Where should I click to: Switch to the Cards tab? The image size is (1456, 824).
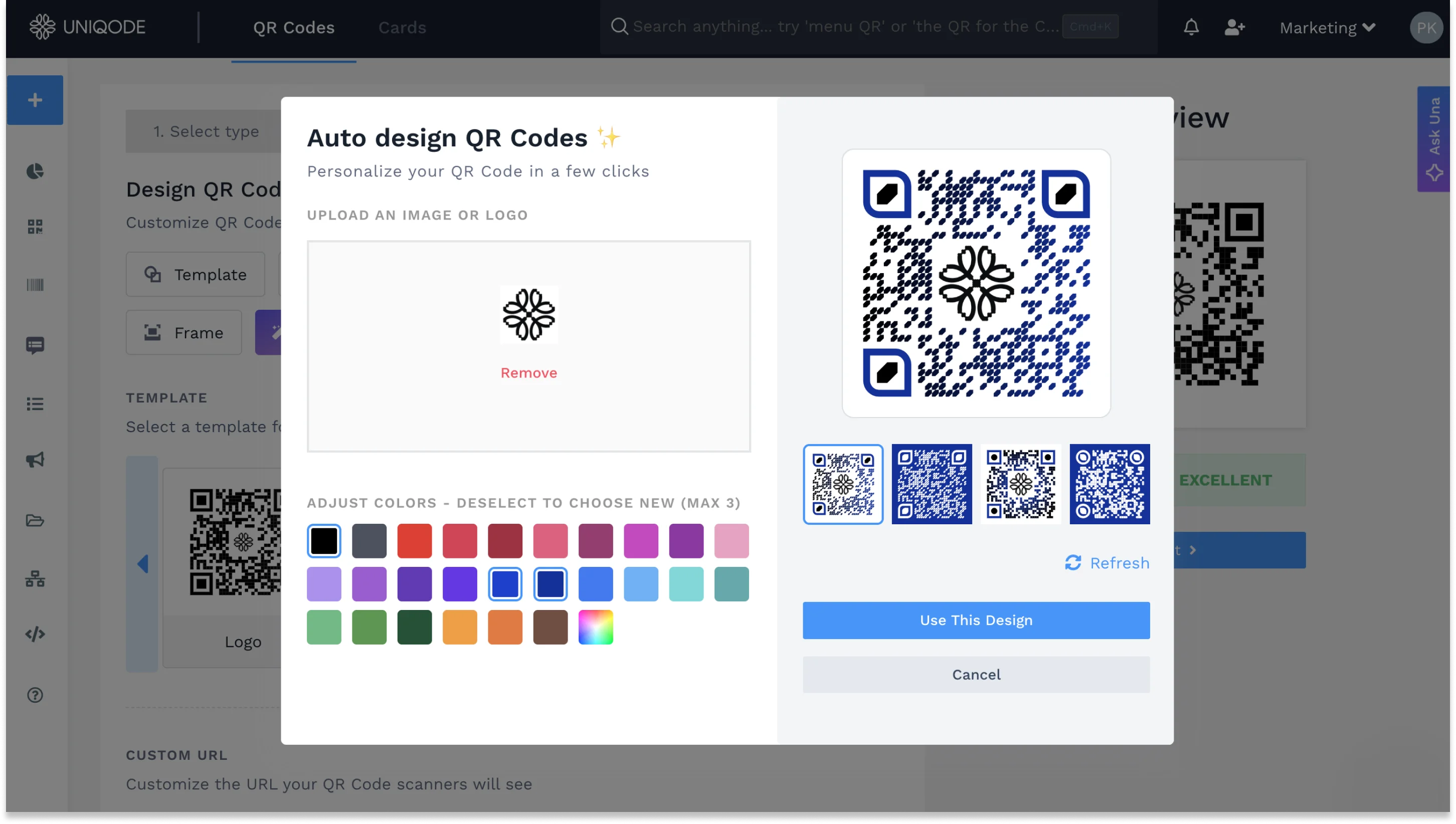coord(402,28)
